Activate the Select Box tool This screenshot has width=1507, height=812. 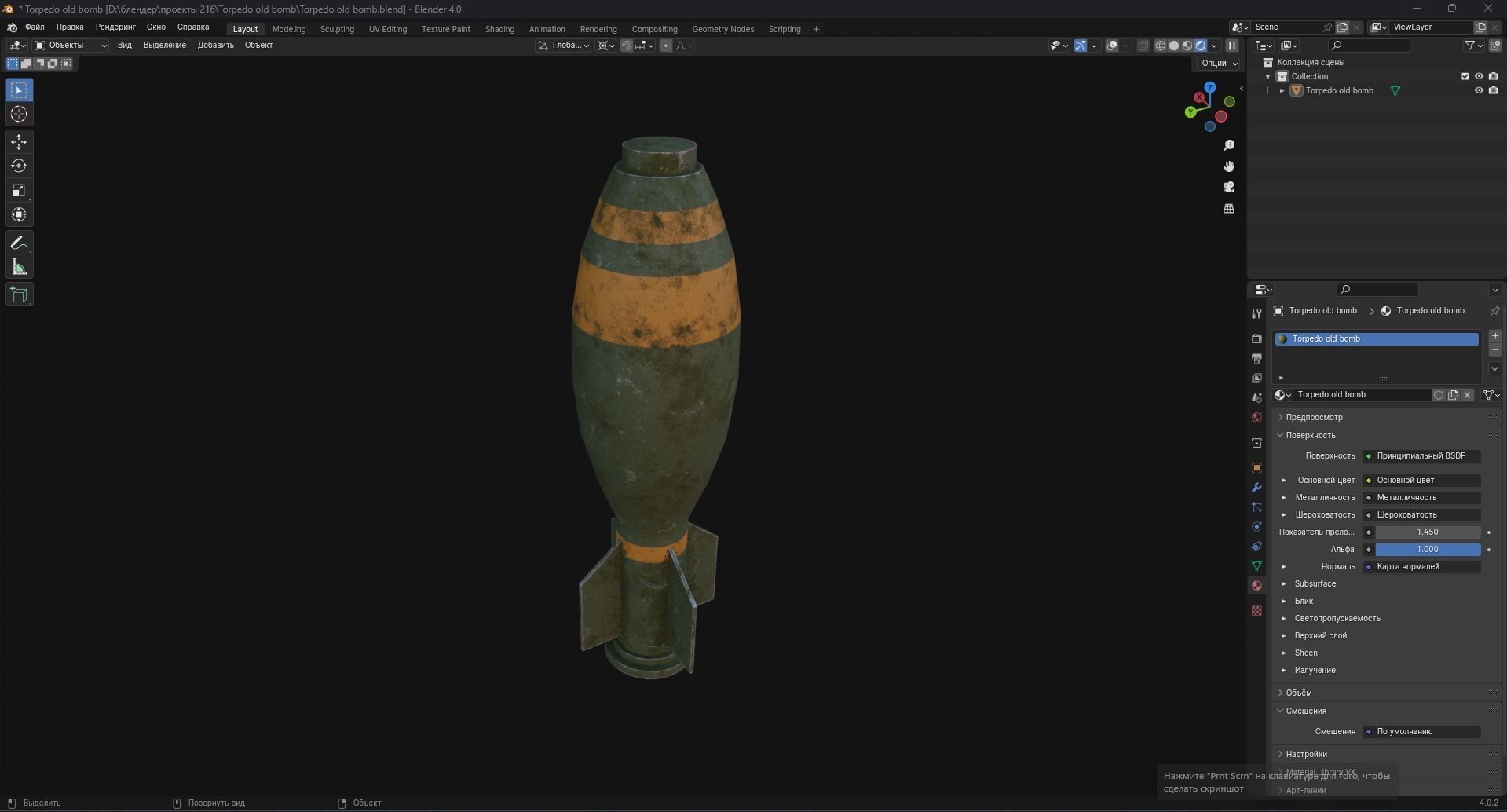point(19,90)
